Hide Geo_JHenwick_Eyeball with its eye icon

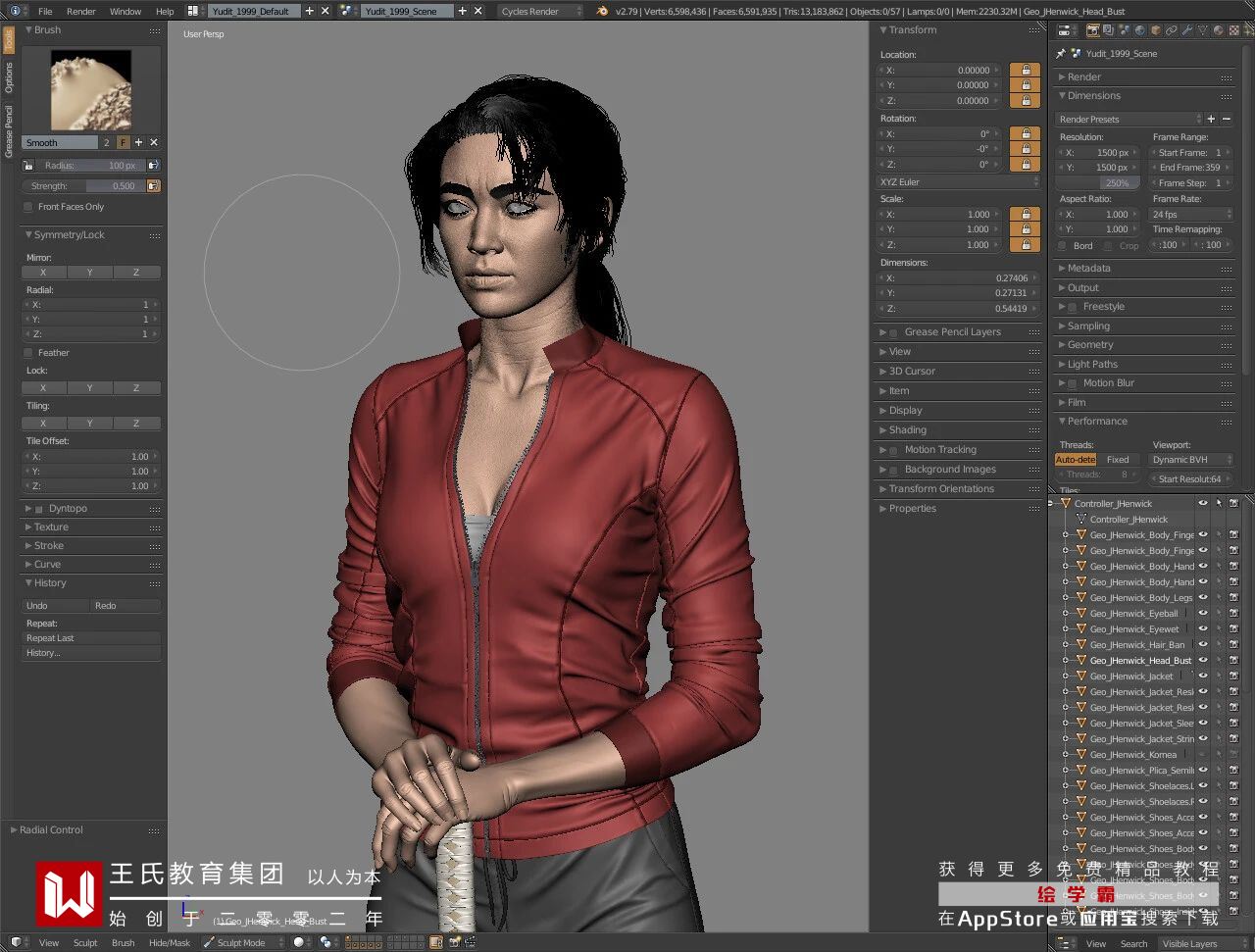pyautogui.click(x=1202, y=614)
